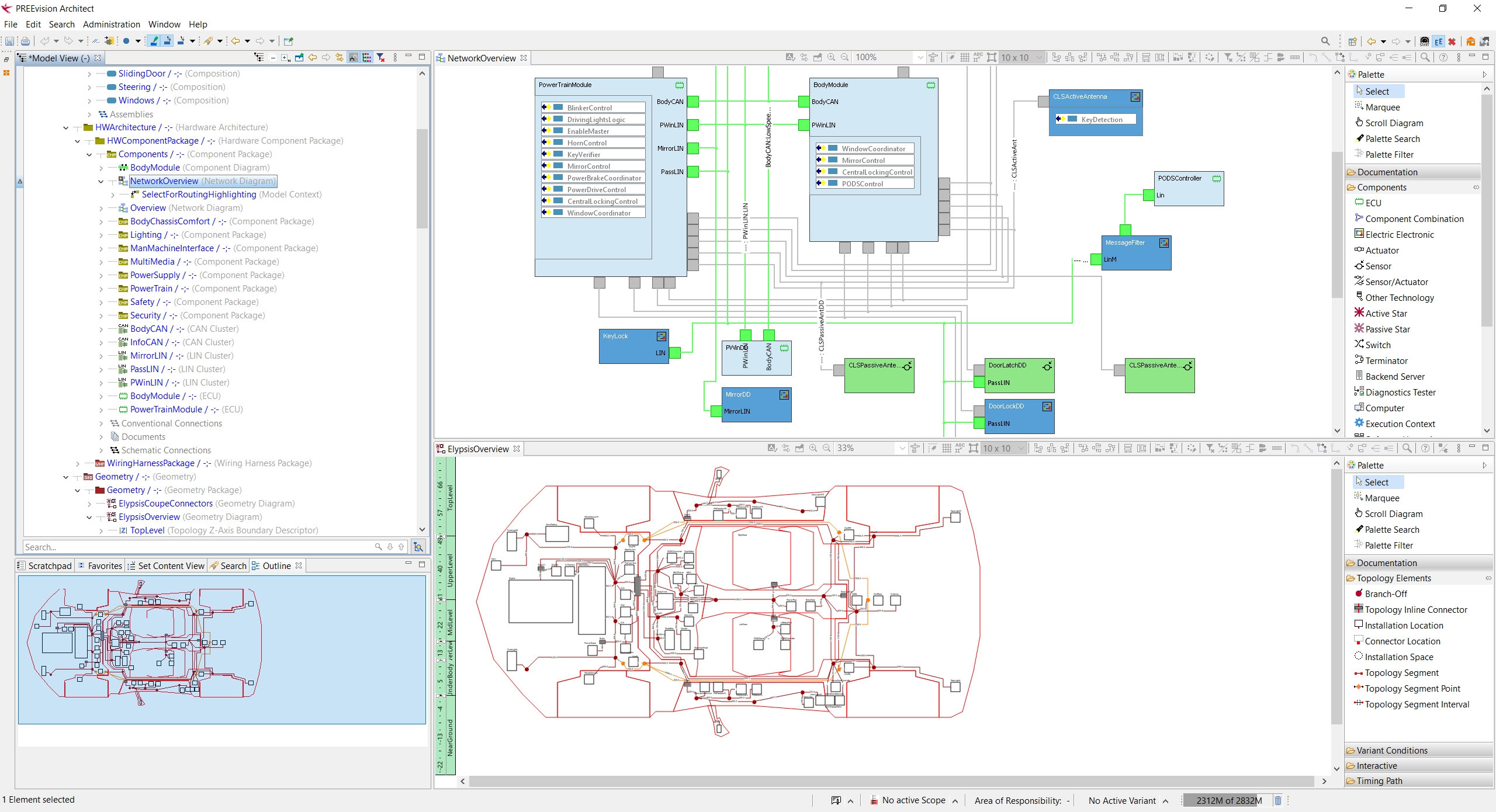Toggle the gray hierarchy layout button in Model View toolbar

click(x=353, y=57)
